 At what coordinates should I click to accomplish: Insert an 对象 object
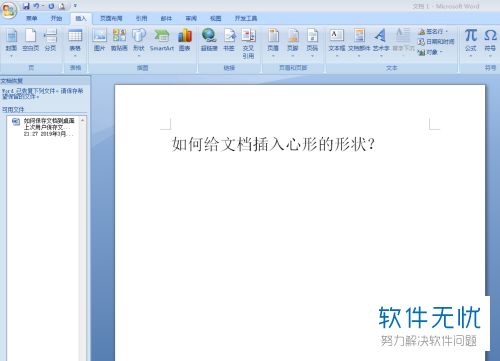[430, 52]
